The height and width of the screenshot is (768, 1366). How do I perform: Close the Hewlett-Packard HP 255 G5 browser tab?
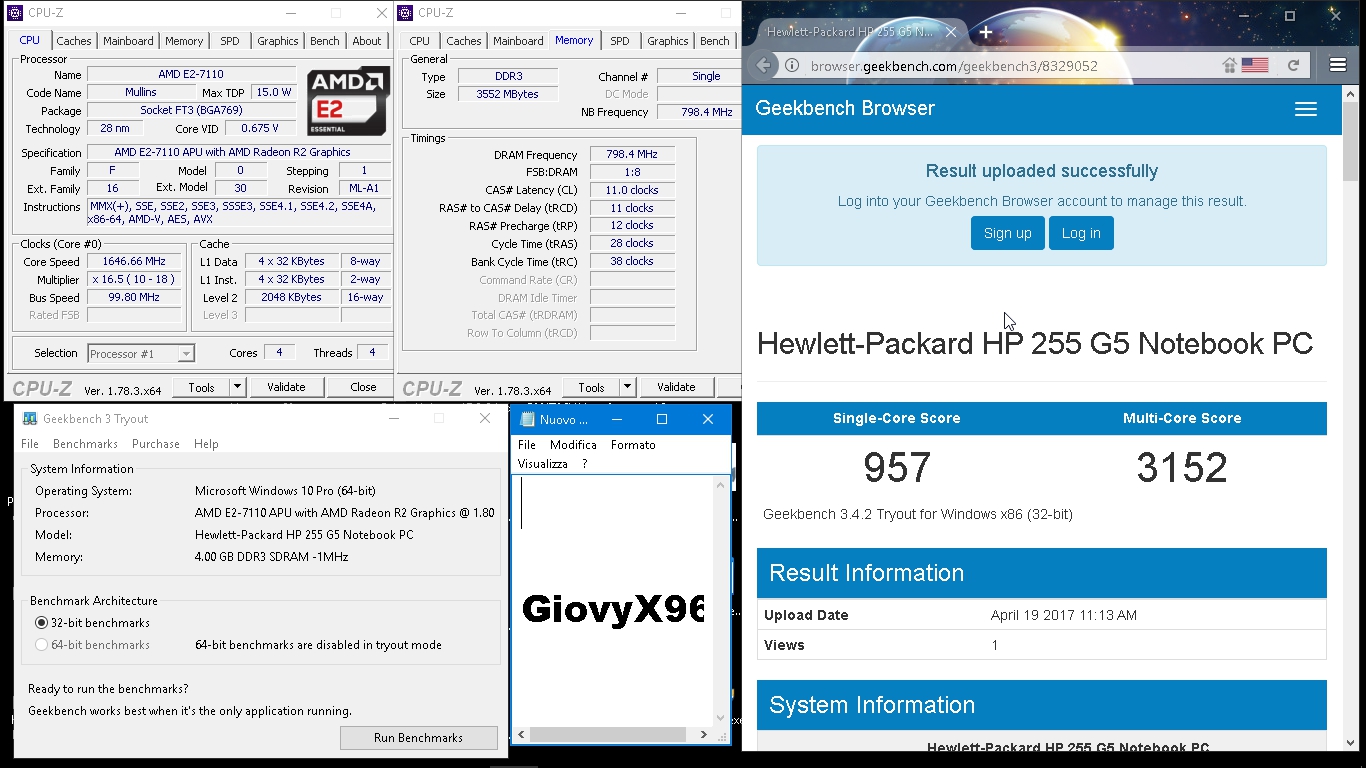[951, 32]
